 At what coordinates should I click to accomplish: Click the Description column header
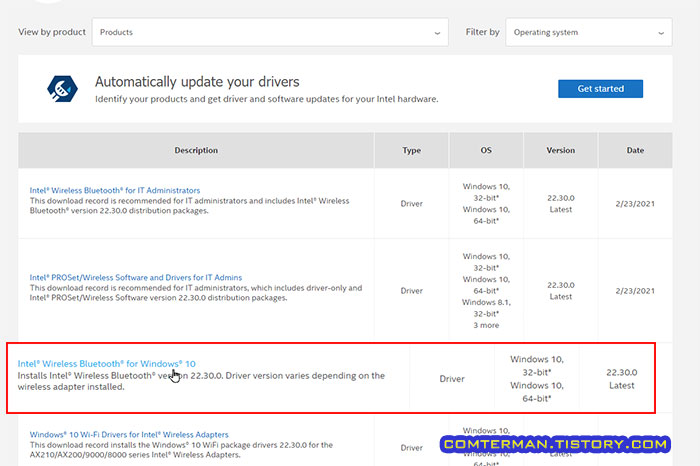point(196,150)
